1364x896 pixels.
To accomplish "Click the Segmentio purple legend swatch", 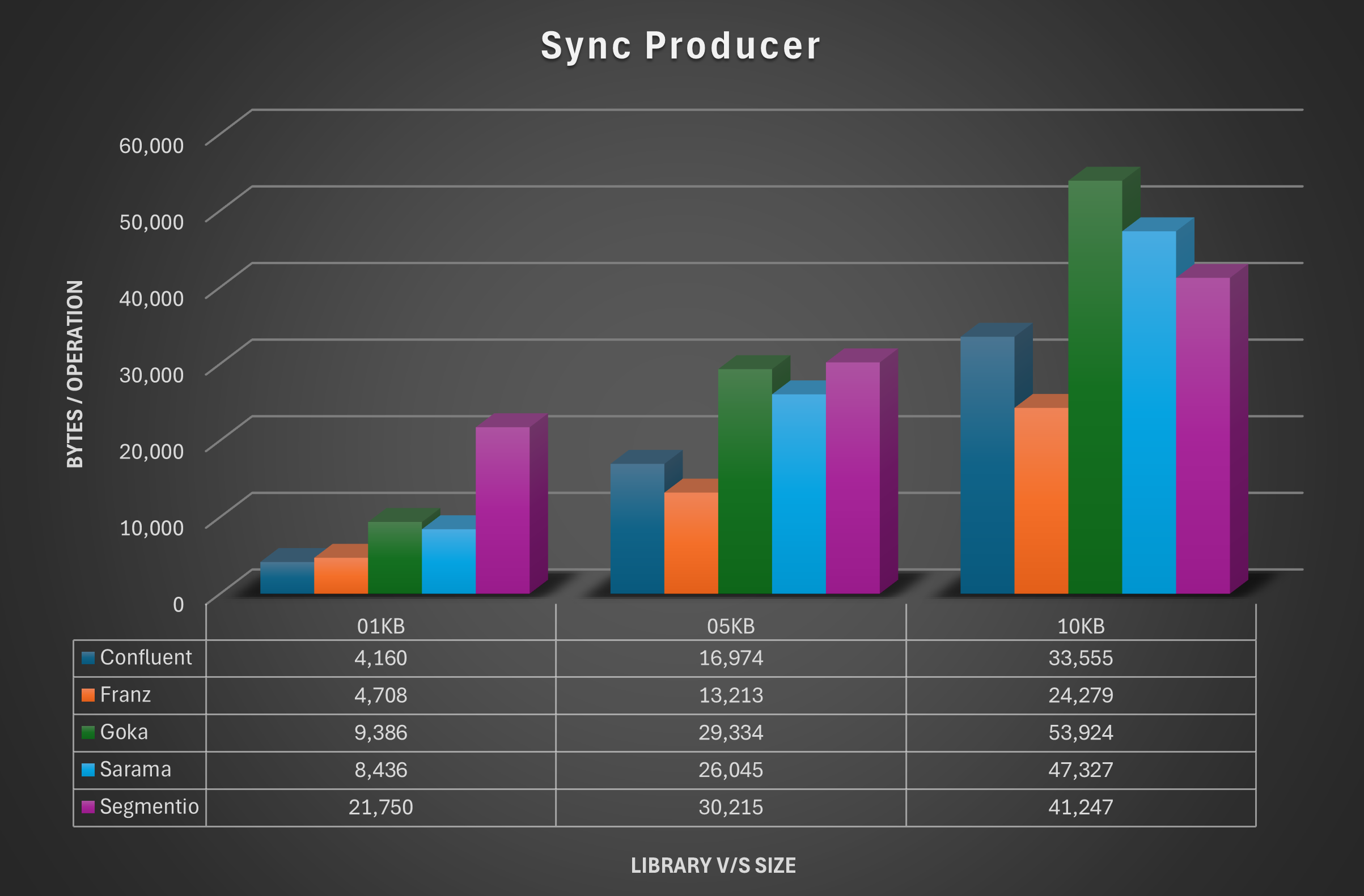I will coord(88,806).
